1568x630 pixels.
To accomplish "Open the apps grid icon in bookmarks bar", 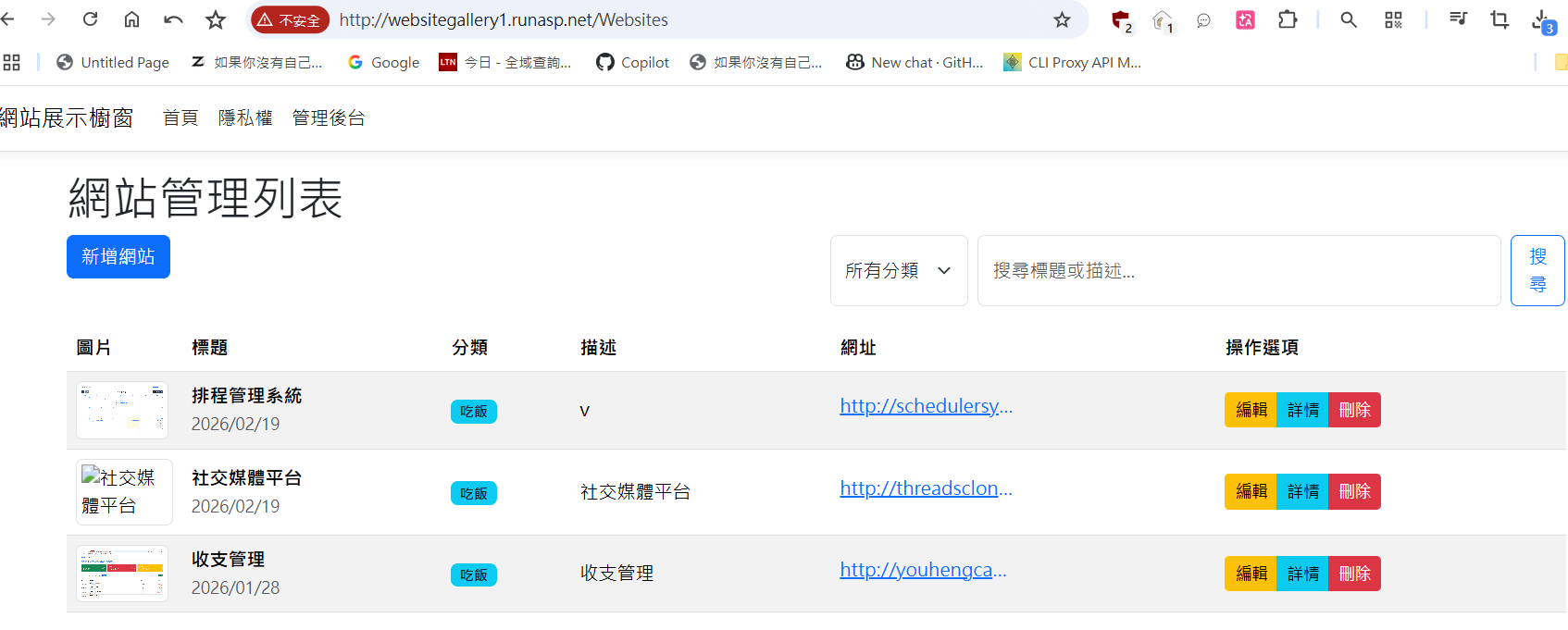I will pos(12,62).
